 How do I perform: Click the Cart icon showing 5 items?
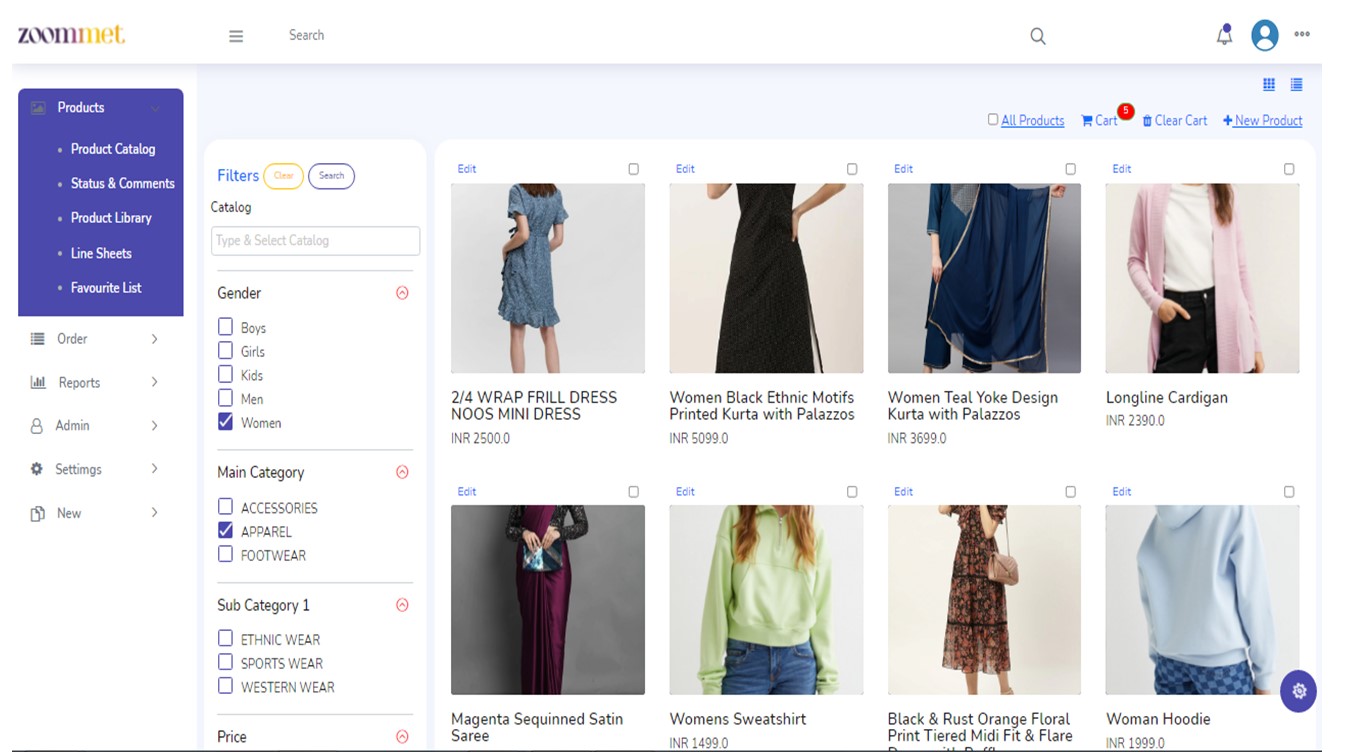click(1100, 120)
